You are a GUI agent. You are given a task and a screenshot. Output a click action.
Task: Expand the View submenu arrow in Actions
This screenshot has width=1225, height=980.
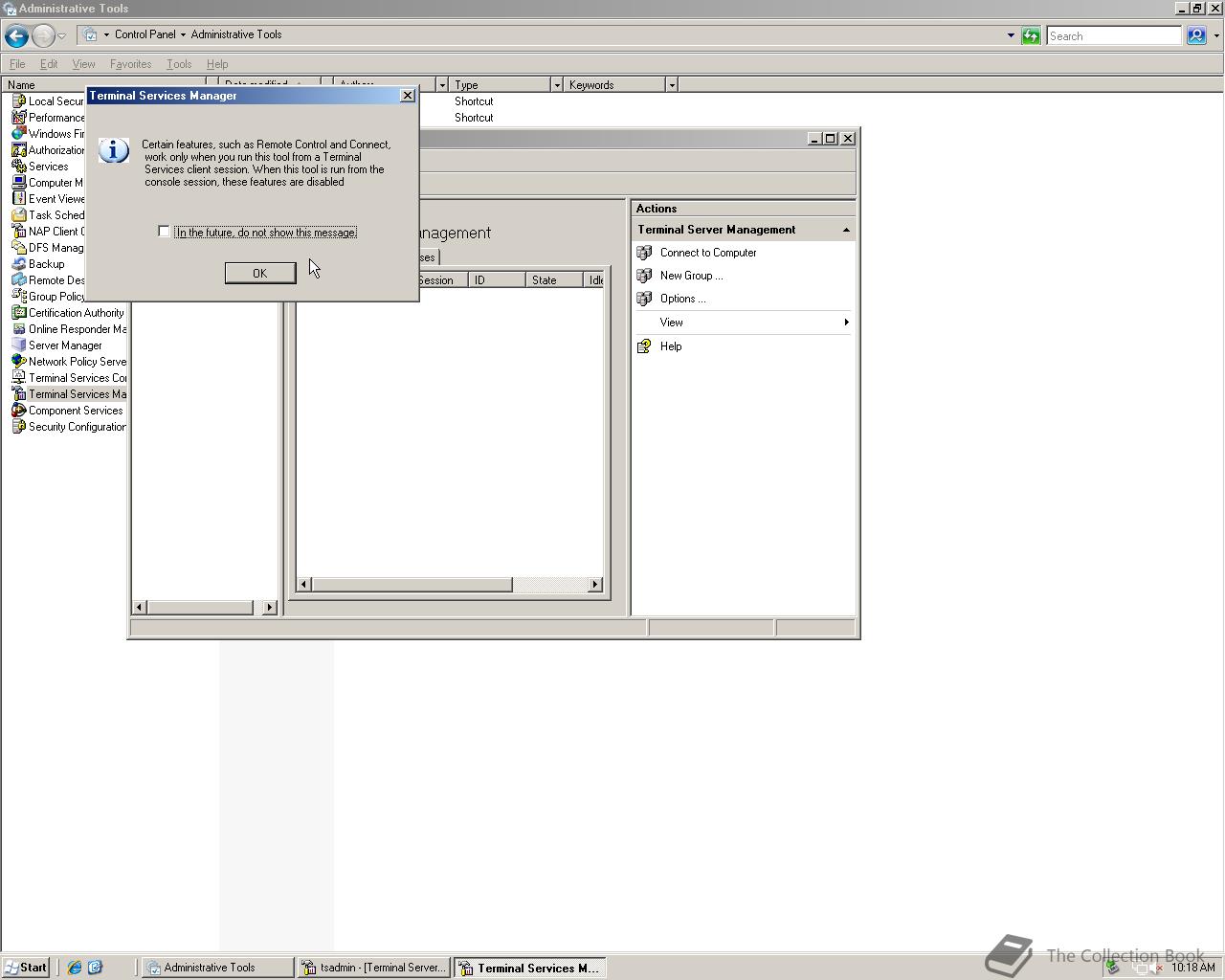(x=846, y=323)
